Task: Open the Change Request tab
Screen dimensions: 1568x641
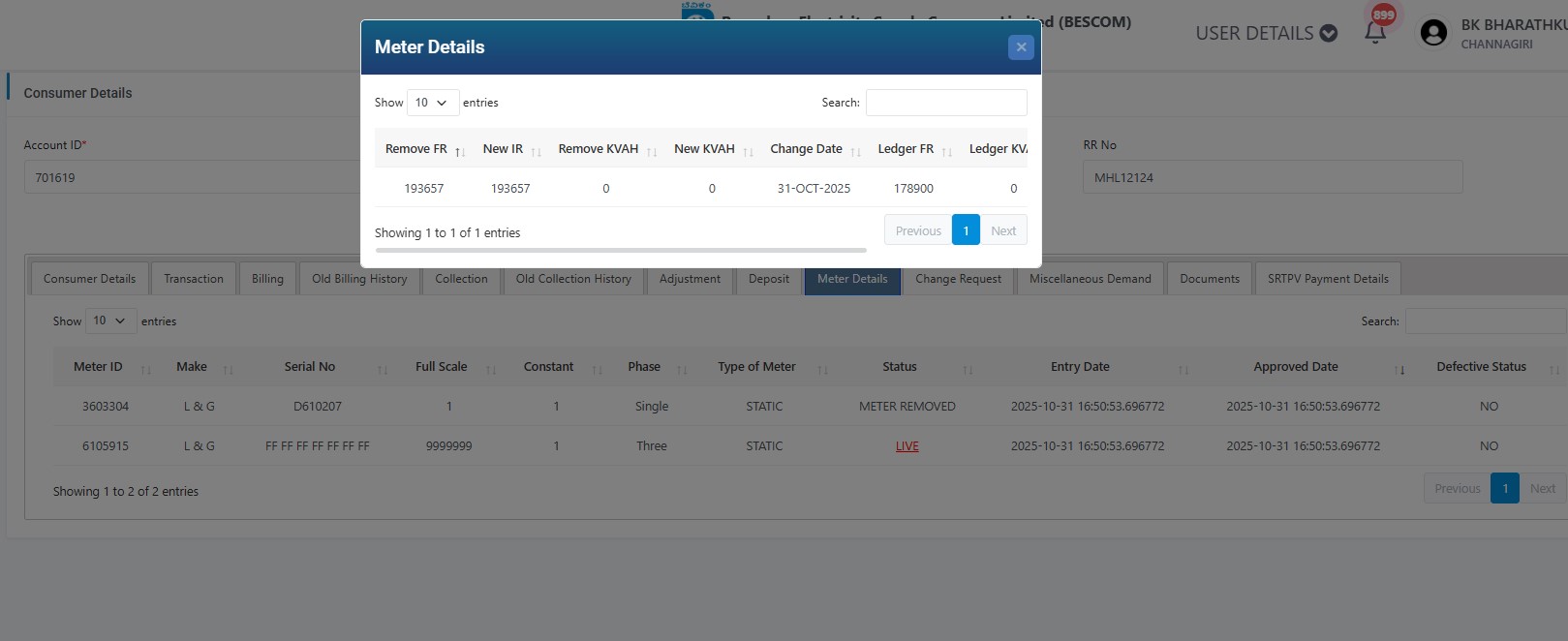Action: click(x=958, y=279)
